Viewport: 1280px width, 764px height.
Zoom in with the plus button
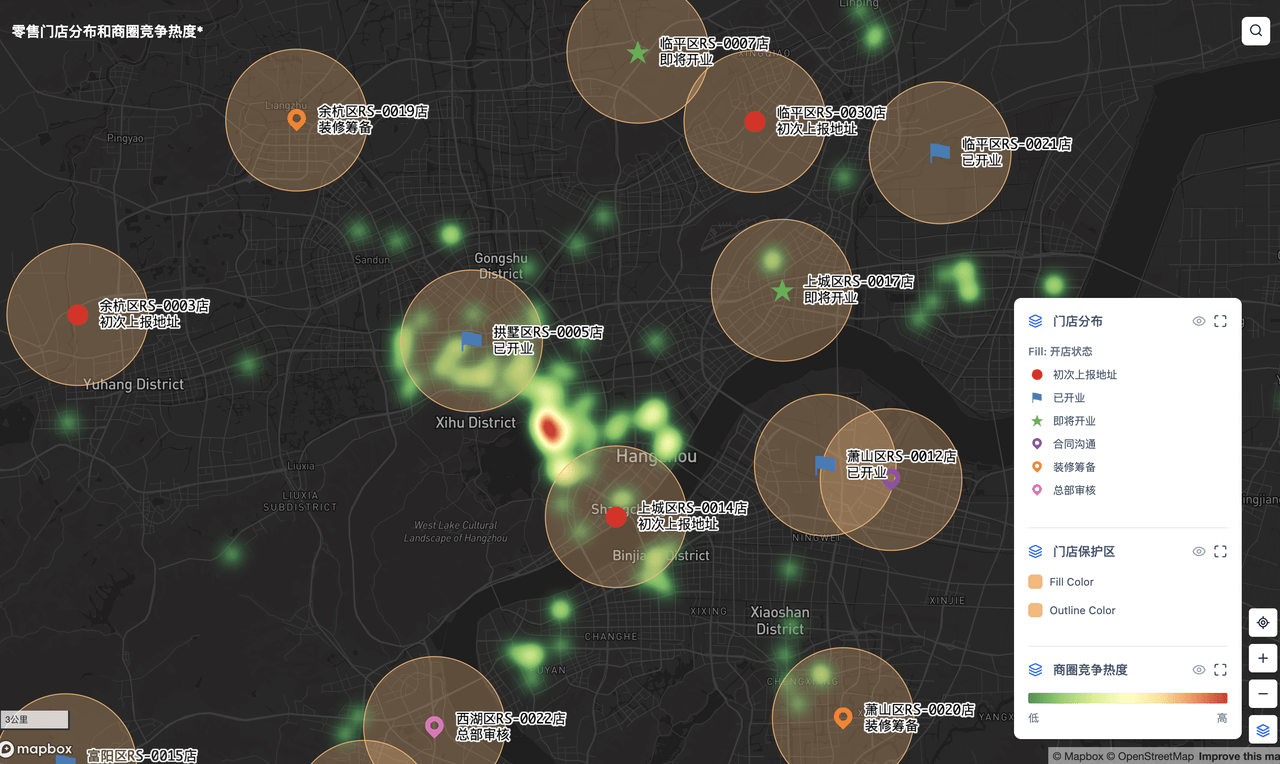click(1263, 659)
